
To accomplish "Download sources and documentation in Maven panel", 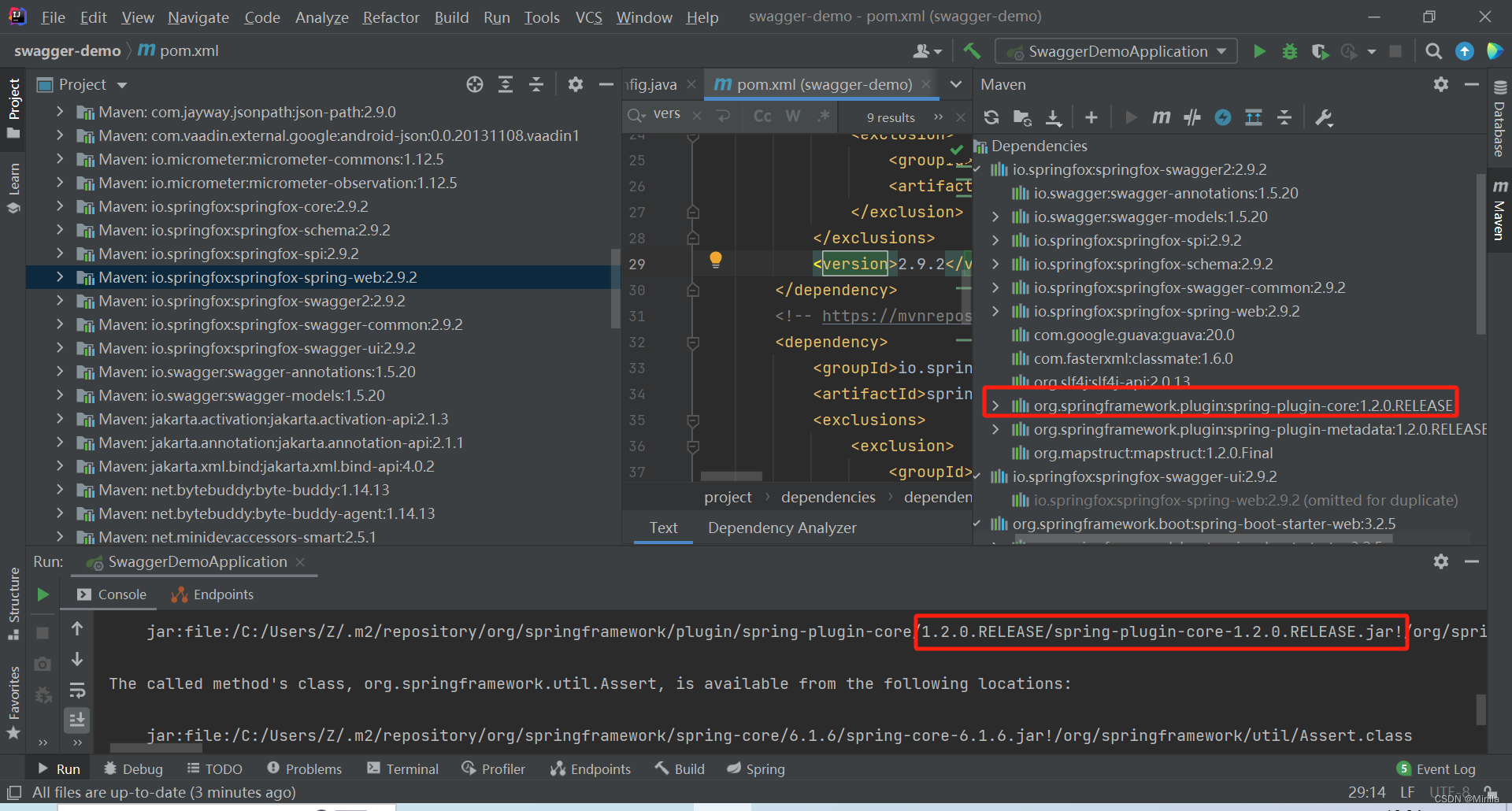I will (1054, 117).
